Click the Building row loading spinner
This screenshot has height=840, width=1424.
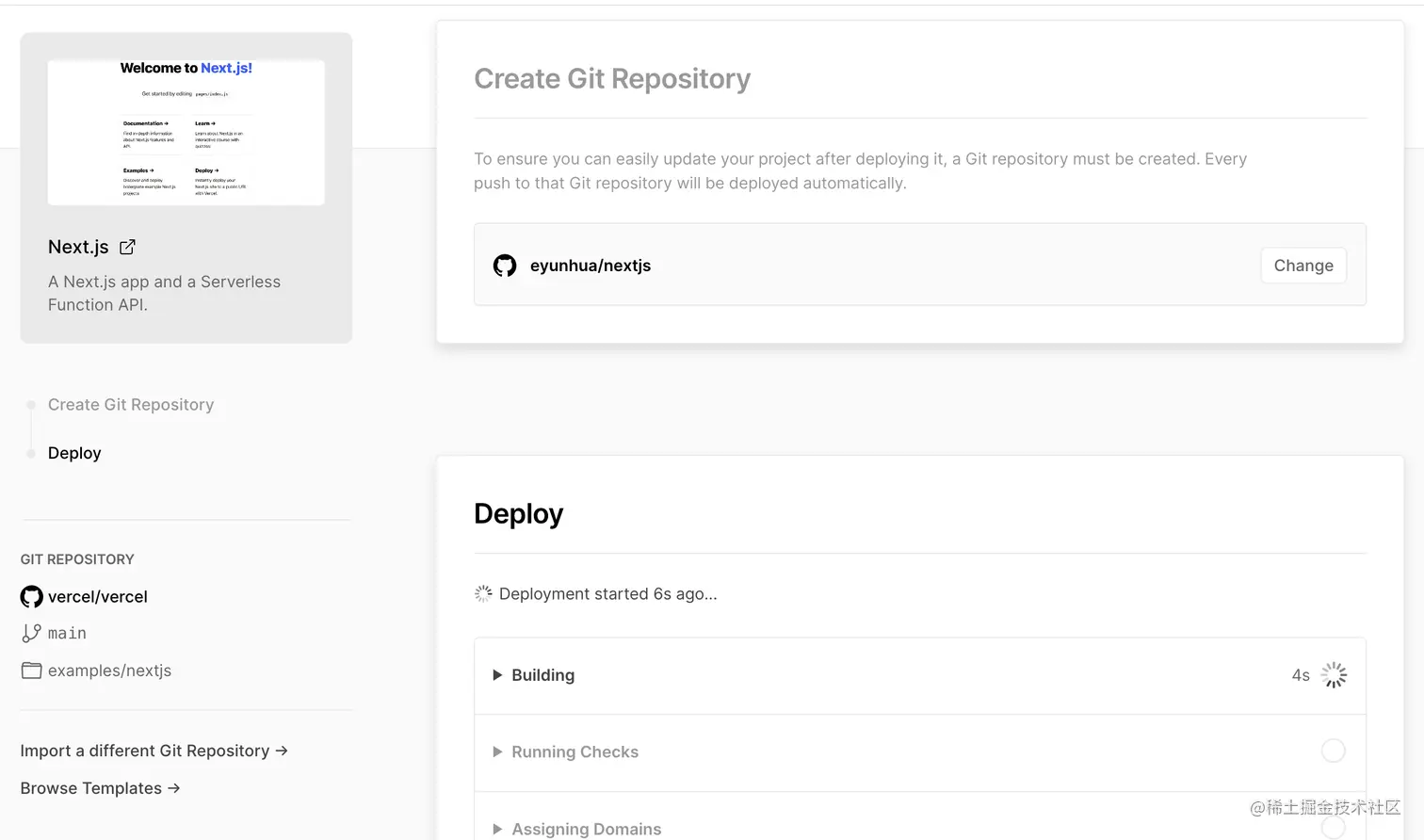point(1334,675)
